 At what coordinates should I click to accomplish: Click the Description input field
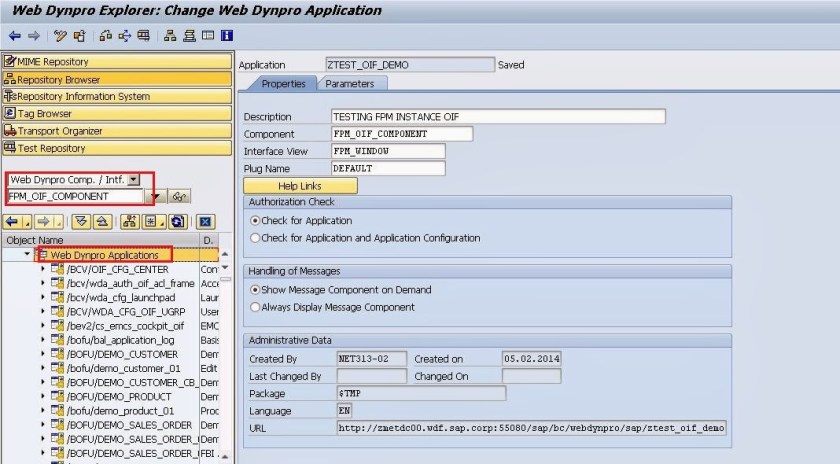tap(497, 117)
